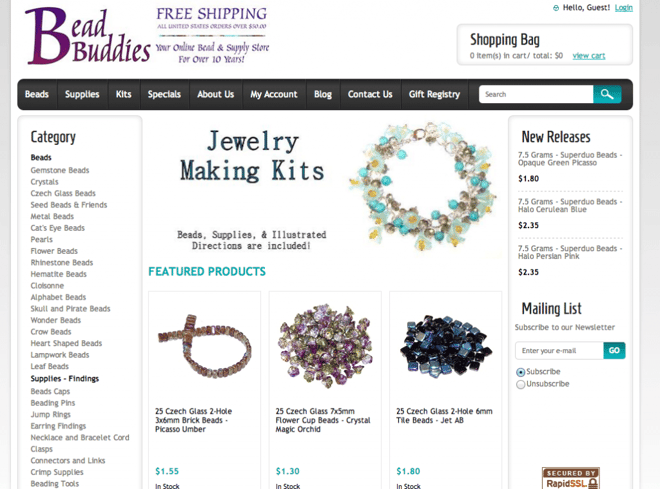The height and width of the screenshot is (489, 660).
Task: Open the Jet AB tile beads image
Action: point(446,346)
